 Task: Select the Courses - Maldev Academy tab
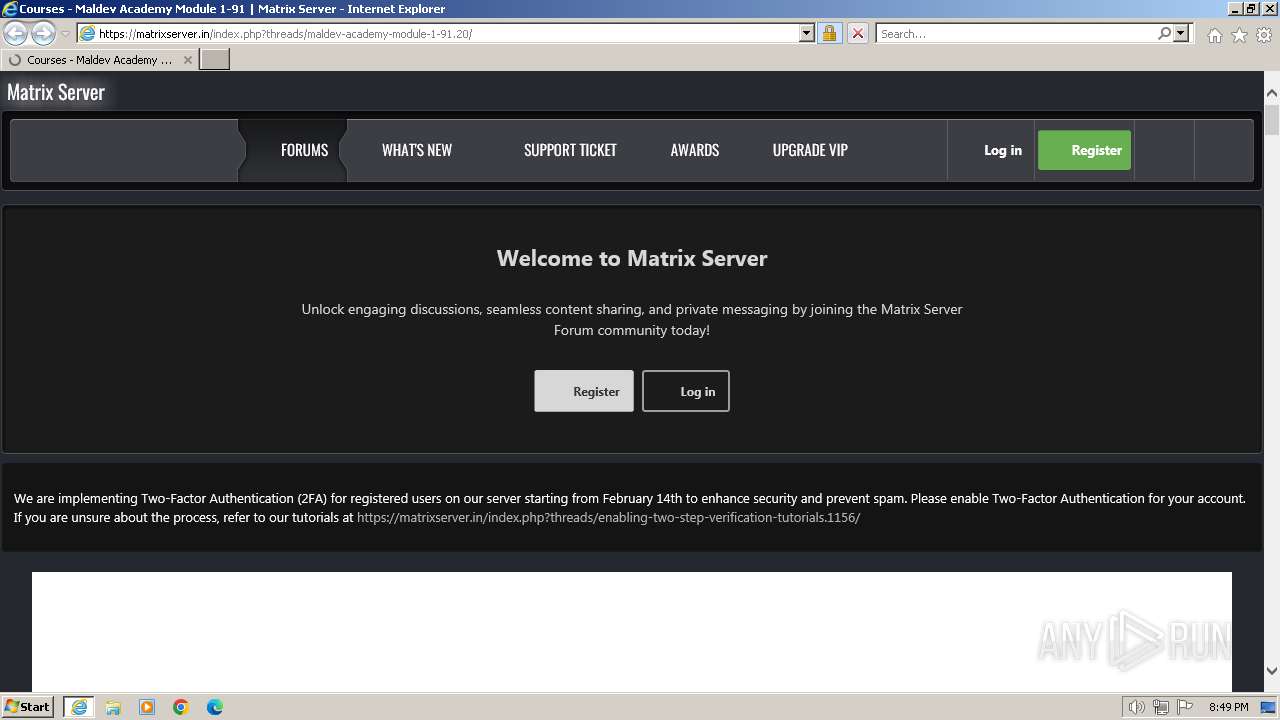[x=99, y=60]
